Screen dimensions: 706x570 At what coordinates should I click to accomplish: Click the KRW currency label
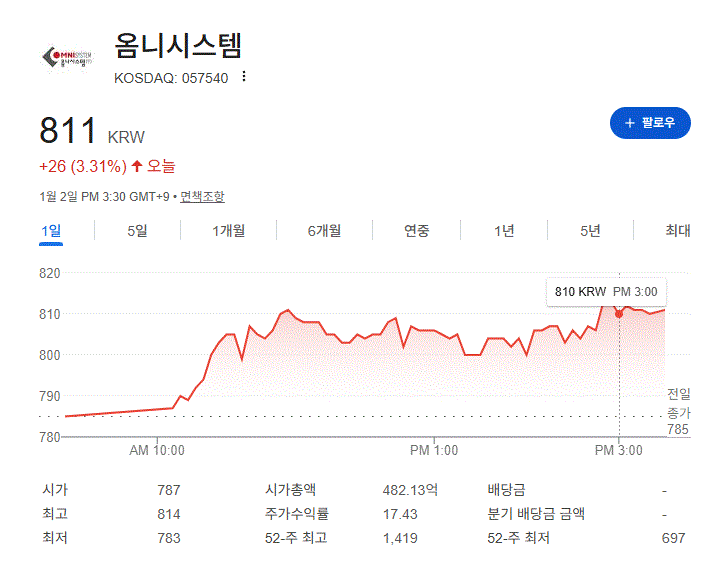[x=126, y=137]
